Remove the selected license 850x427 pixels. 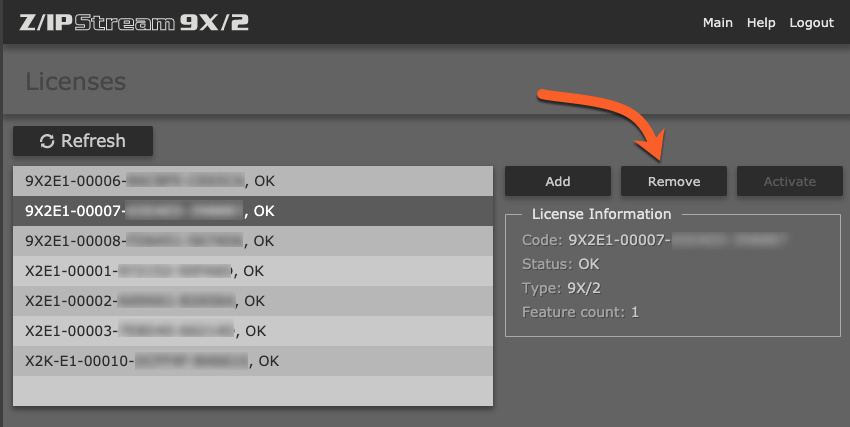click(674, 181)
